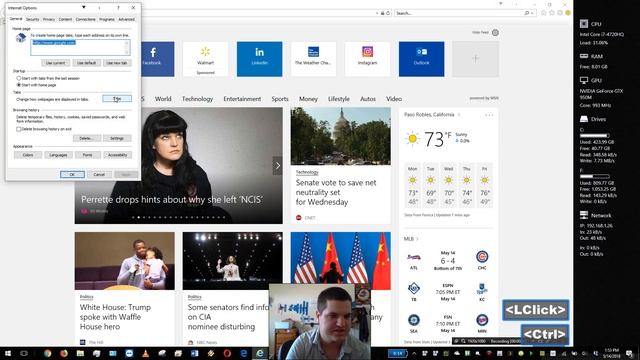640x360 pixels.
Task: Open the Colors appearance button
Action: tap(28, 155)
